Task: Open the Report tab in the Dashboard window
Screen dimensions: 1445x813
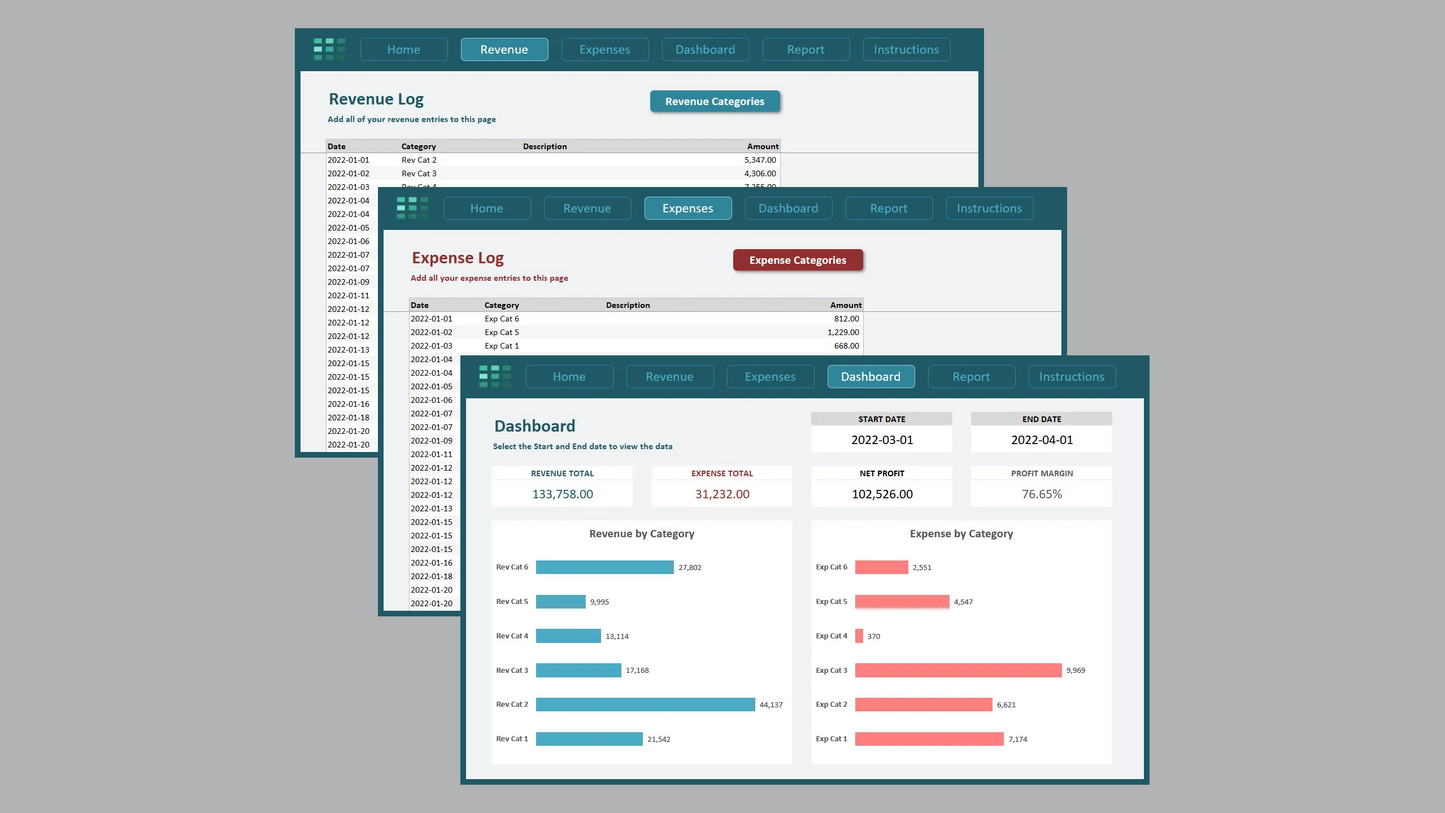Action: (970, 377)
